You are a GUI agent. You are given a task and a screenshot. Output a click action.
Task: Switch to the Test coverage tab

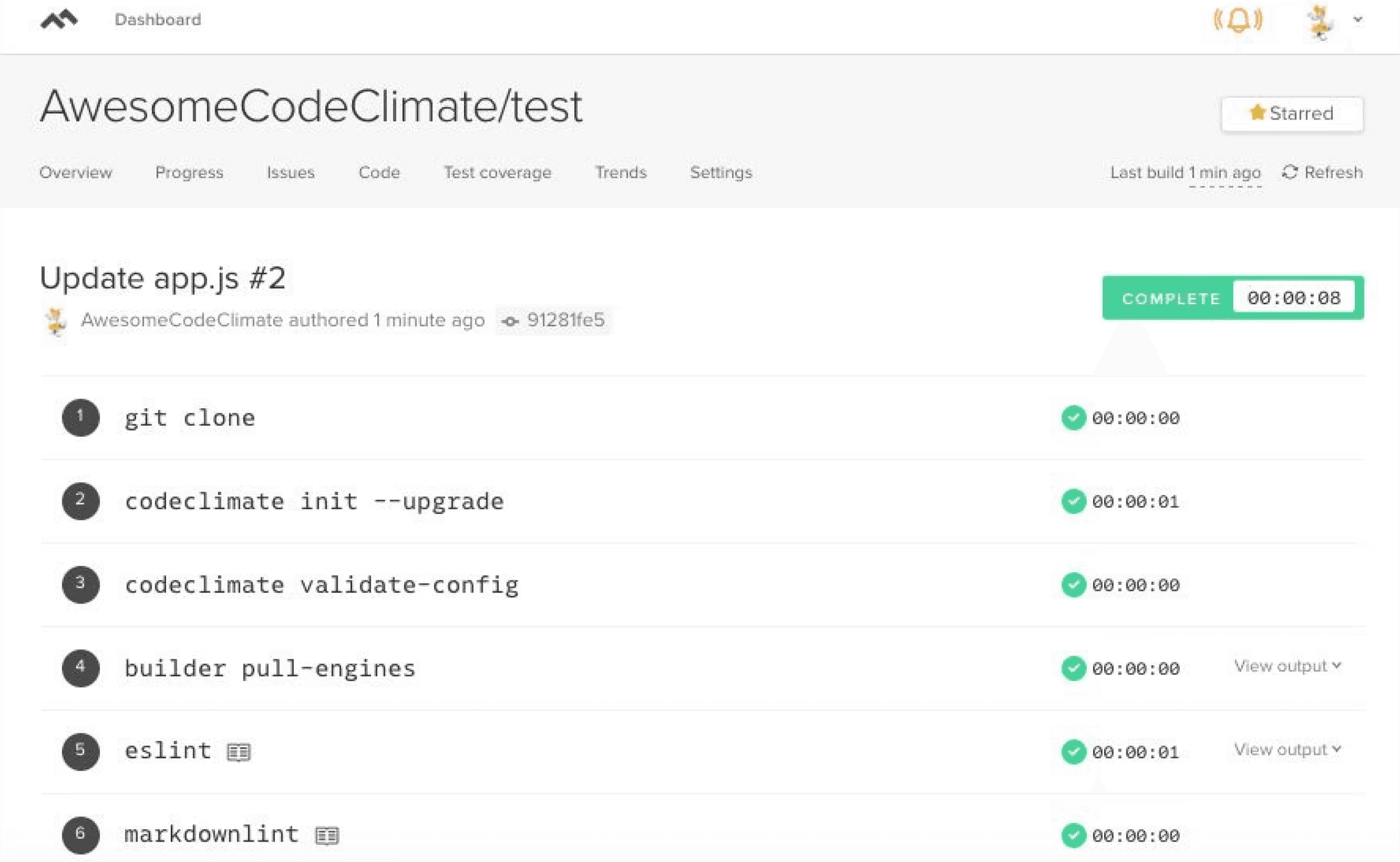pos(497,172)
